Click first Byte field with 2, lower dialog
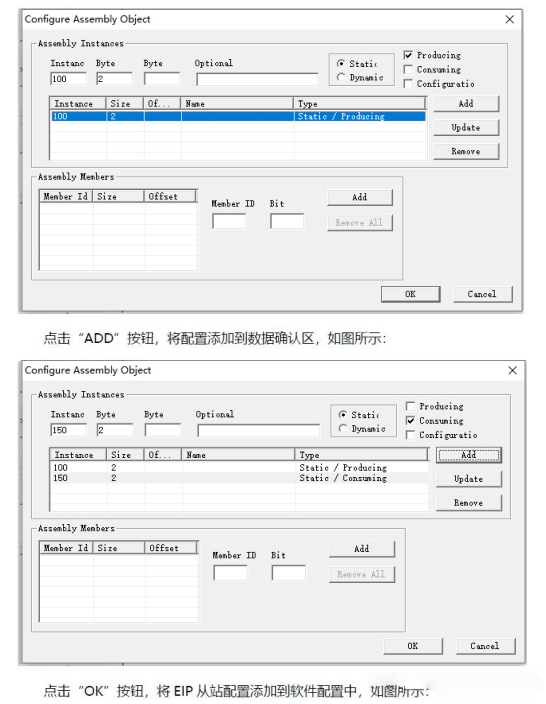The height and width of the screenshot is (704, 546). pyautogui.click(x=115, y=430)
